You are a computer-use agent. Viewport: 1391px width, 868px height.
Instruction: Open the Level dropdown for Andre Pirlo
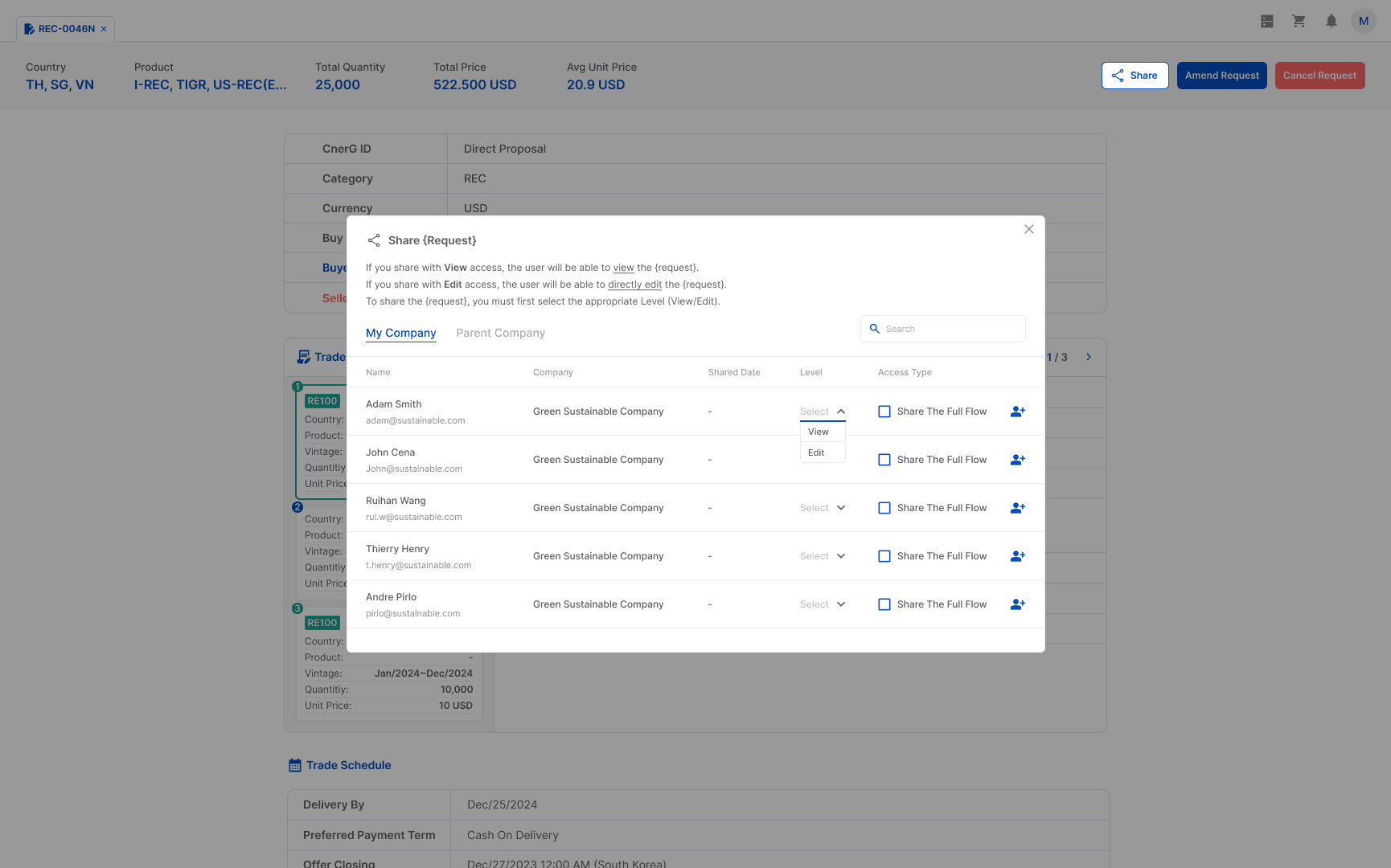(x=822, y=604)
